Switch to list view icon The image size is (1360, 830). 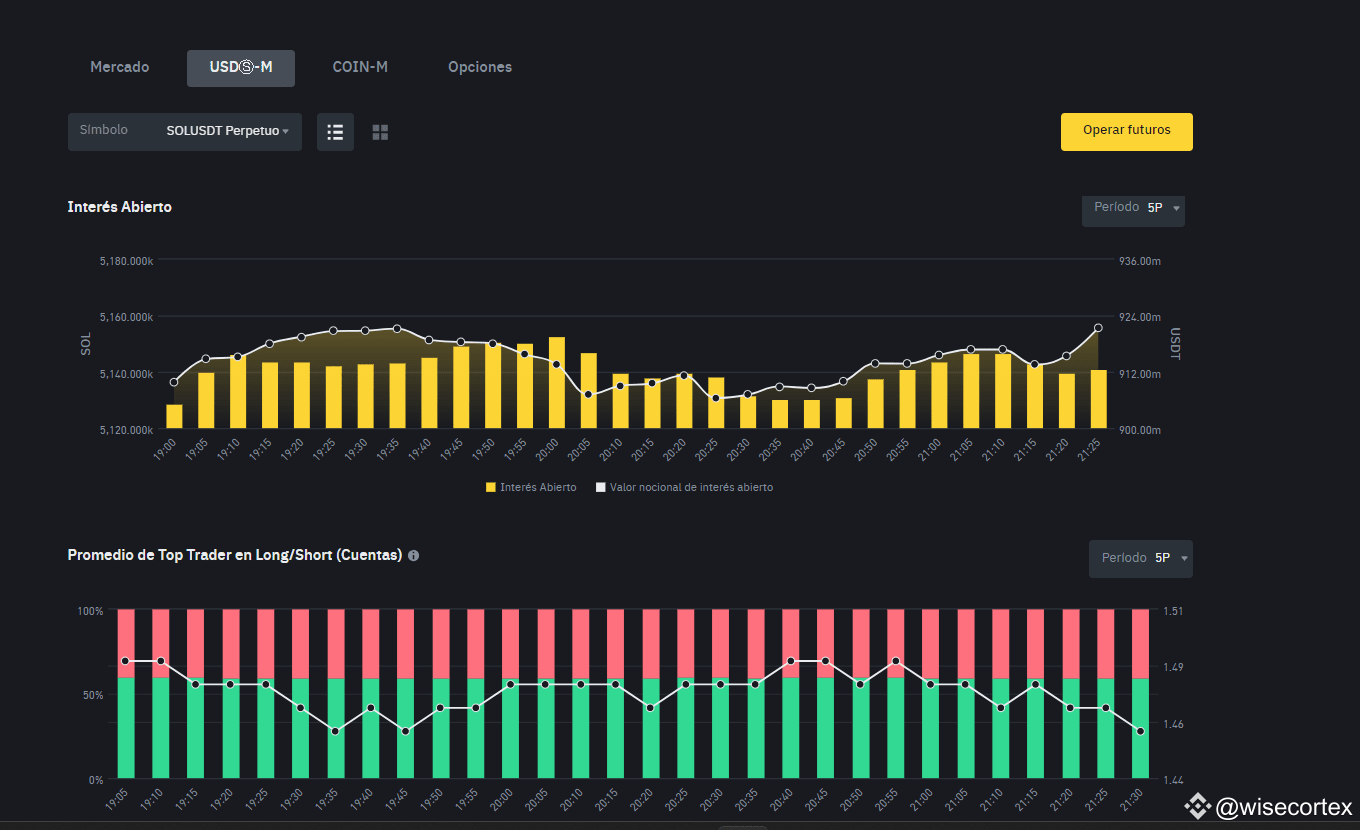click(335, 132)
